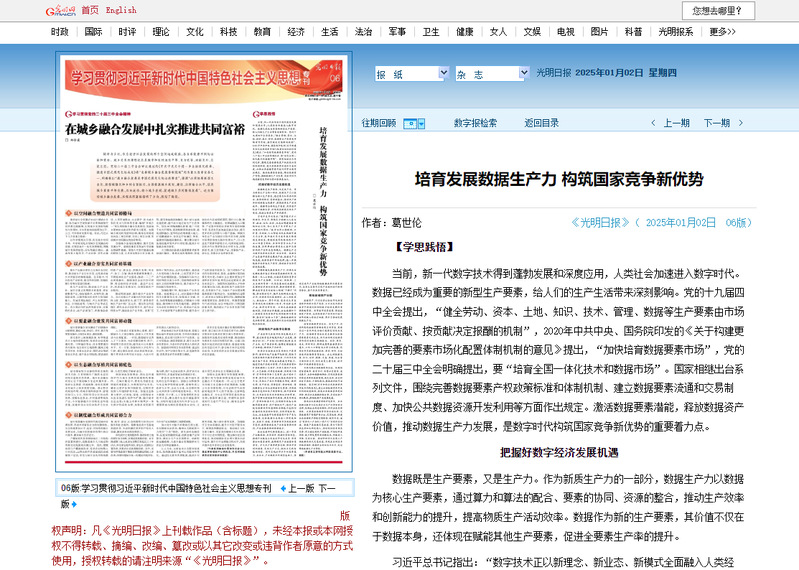799x570 pixels.
Task: Select the 科技 navigation item
Action: tap(229, 31)
